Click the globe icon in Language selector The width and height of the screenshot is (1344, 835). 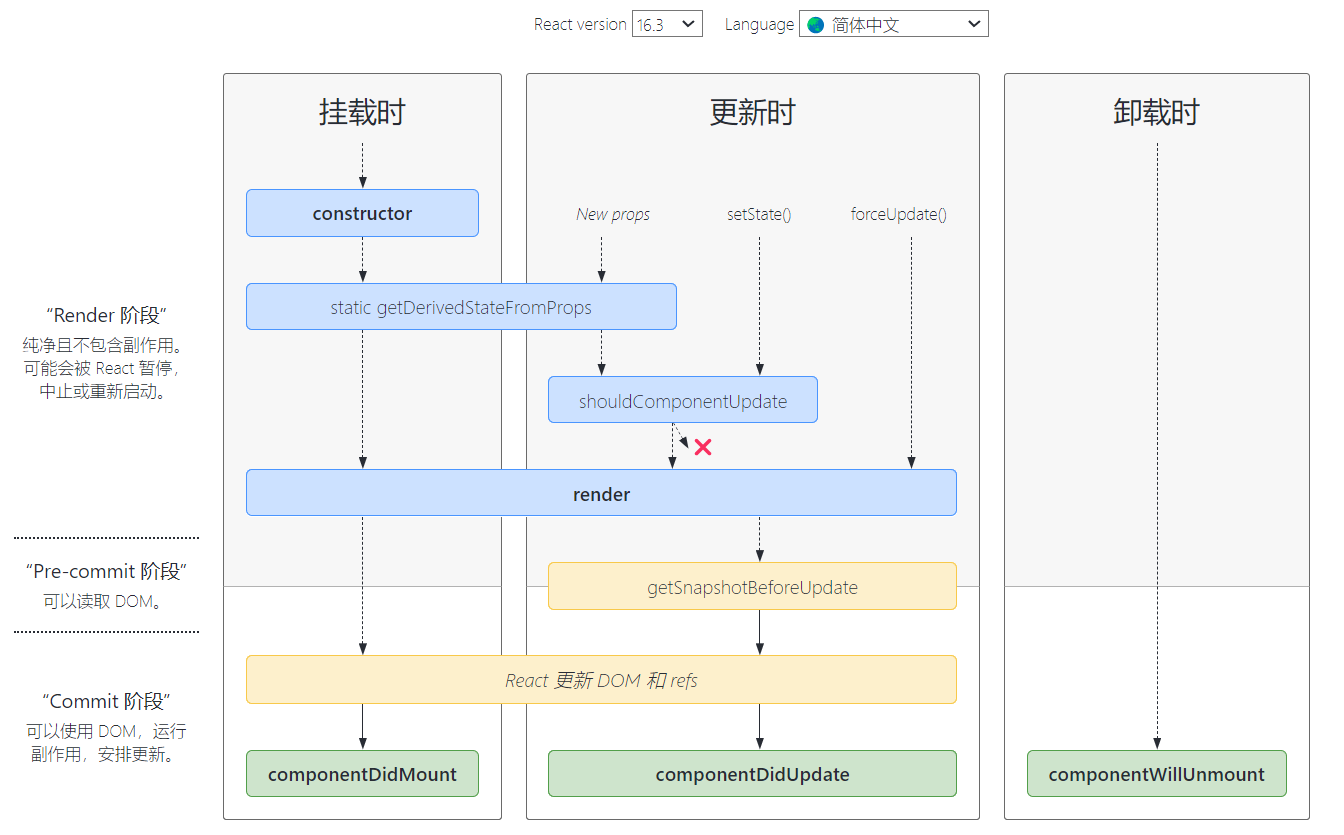tap(816, 24)
